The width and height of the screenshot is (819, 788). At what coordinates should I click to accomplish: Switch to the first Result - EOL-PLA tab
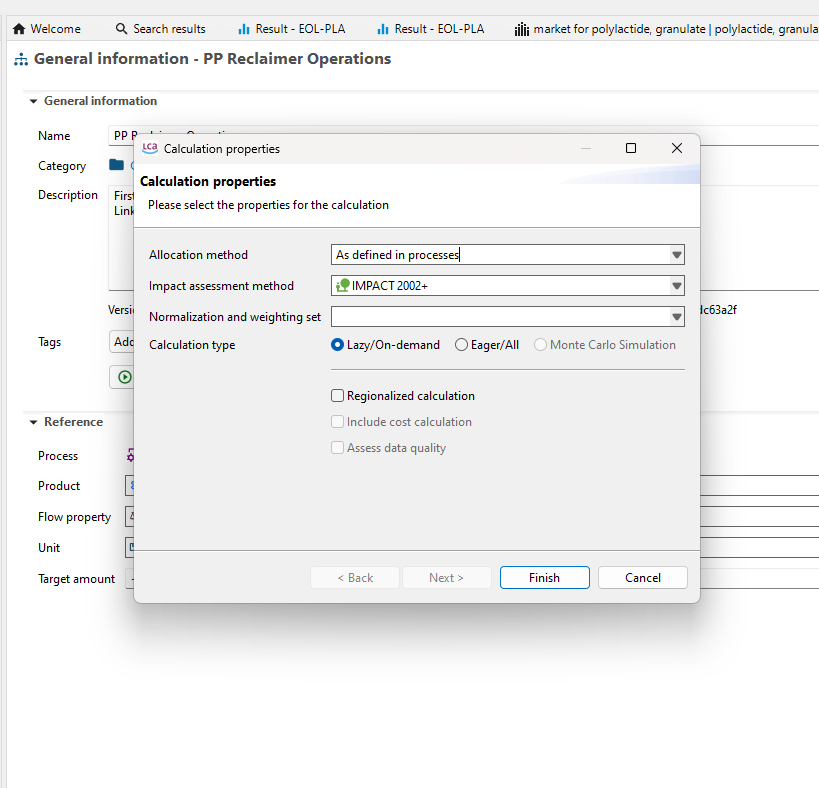pyautogui.click(x=291, y=29)
